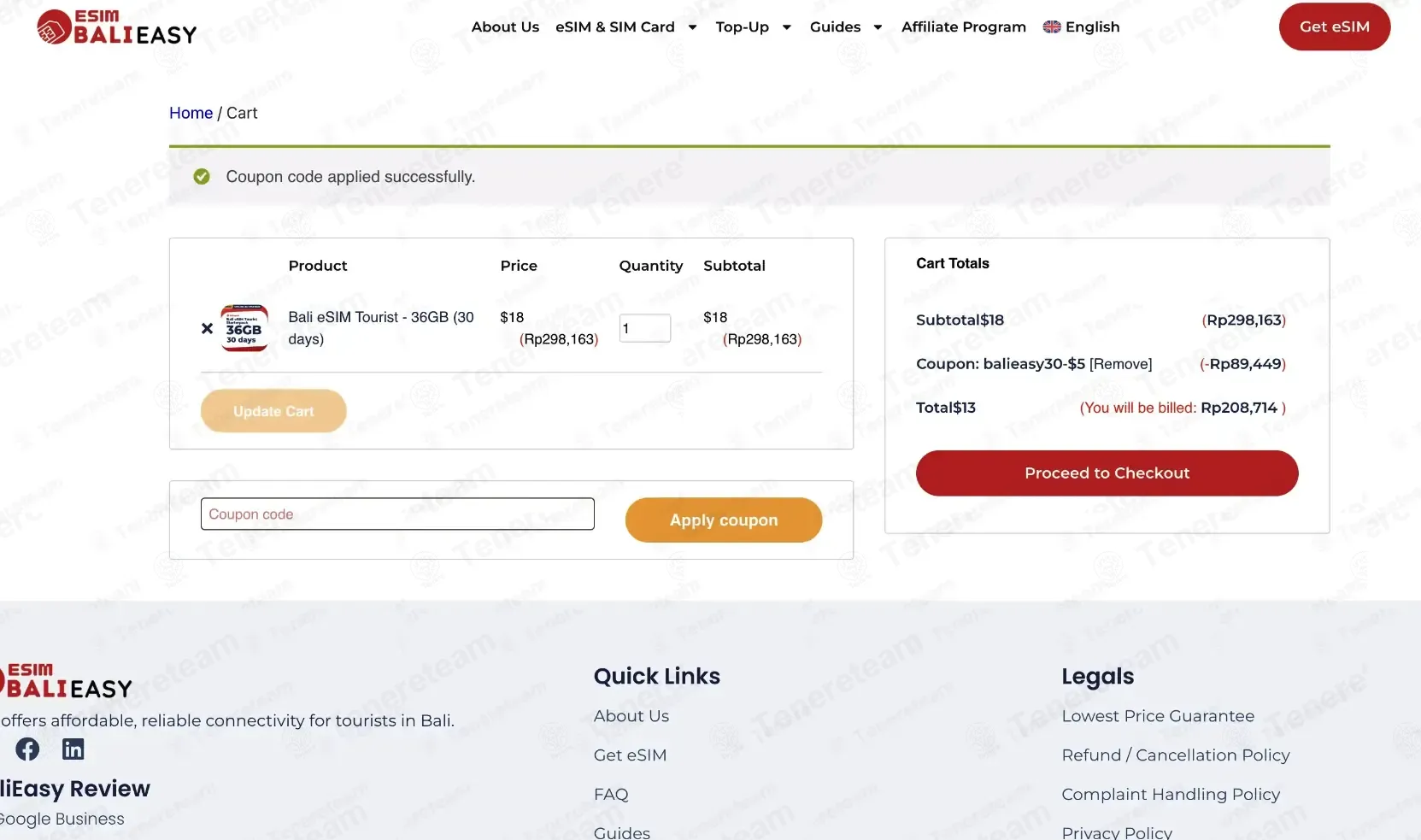Open Privacy Policy link in footer
The width and height of the screenshot is (1421, 840).
(x=1118, y=832)
